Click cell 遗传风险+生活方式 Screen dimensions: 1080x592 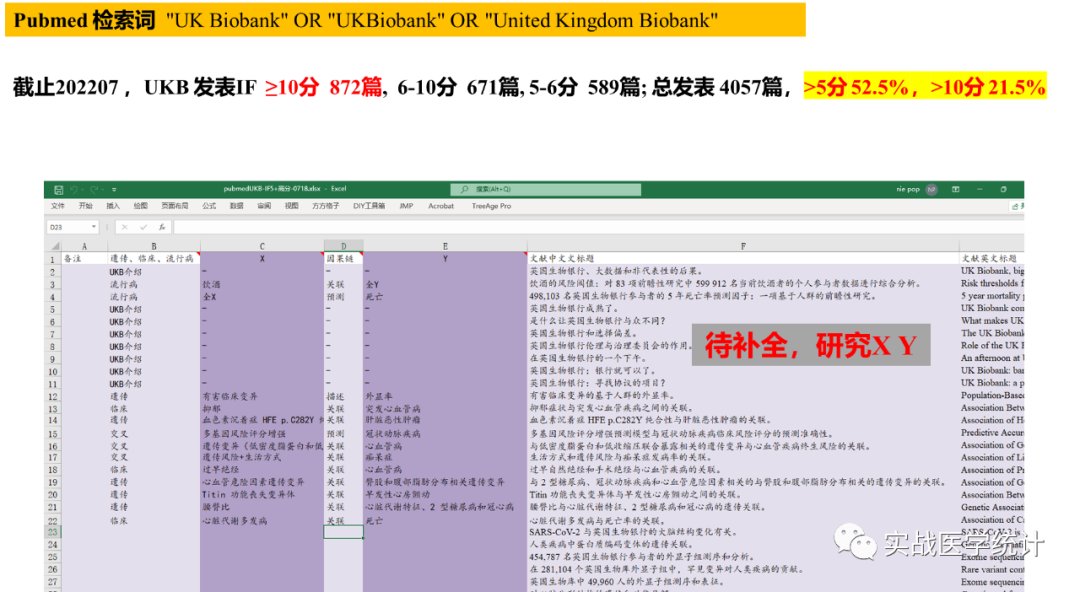[262, 457]
